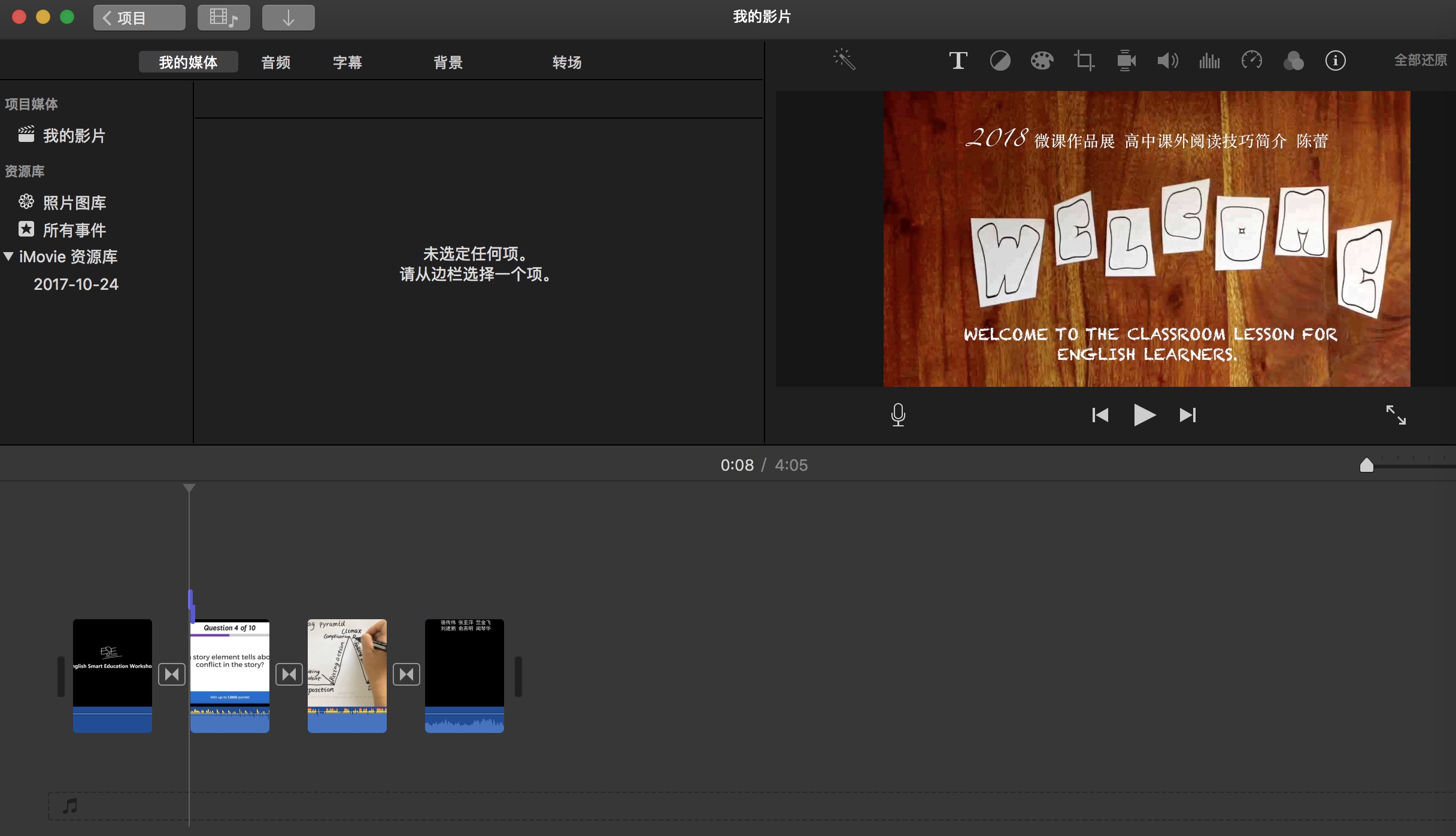
Task: Toggle fullscreen playback of the viewer
Action: click(x=1396, y=414)
